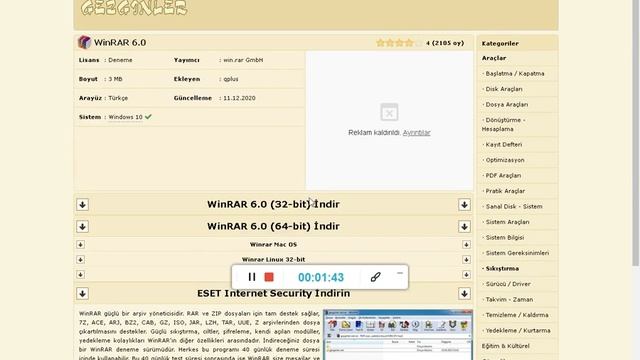The height and width of the screenshot is (360, 640).
Task: Open Sürücü / Driver category
Action: point(508,284)
